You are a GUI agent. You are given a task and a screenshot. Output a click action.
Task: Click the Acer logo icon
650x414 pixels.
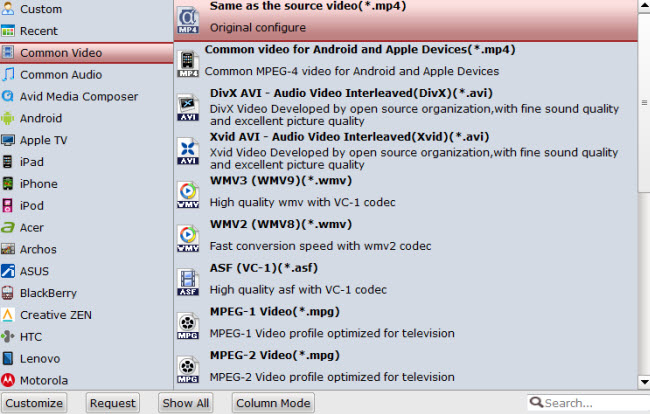7,228
